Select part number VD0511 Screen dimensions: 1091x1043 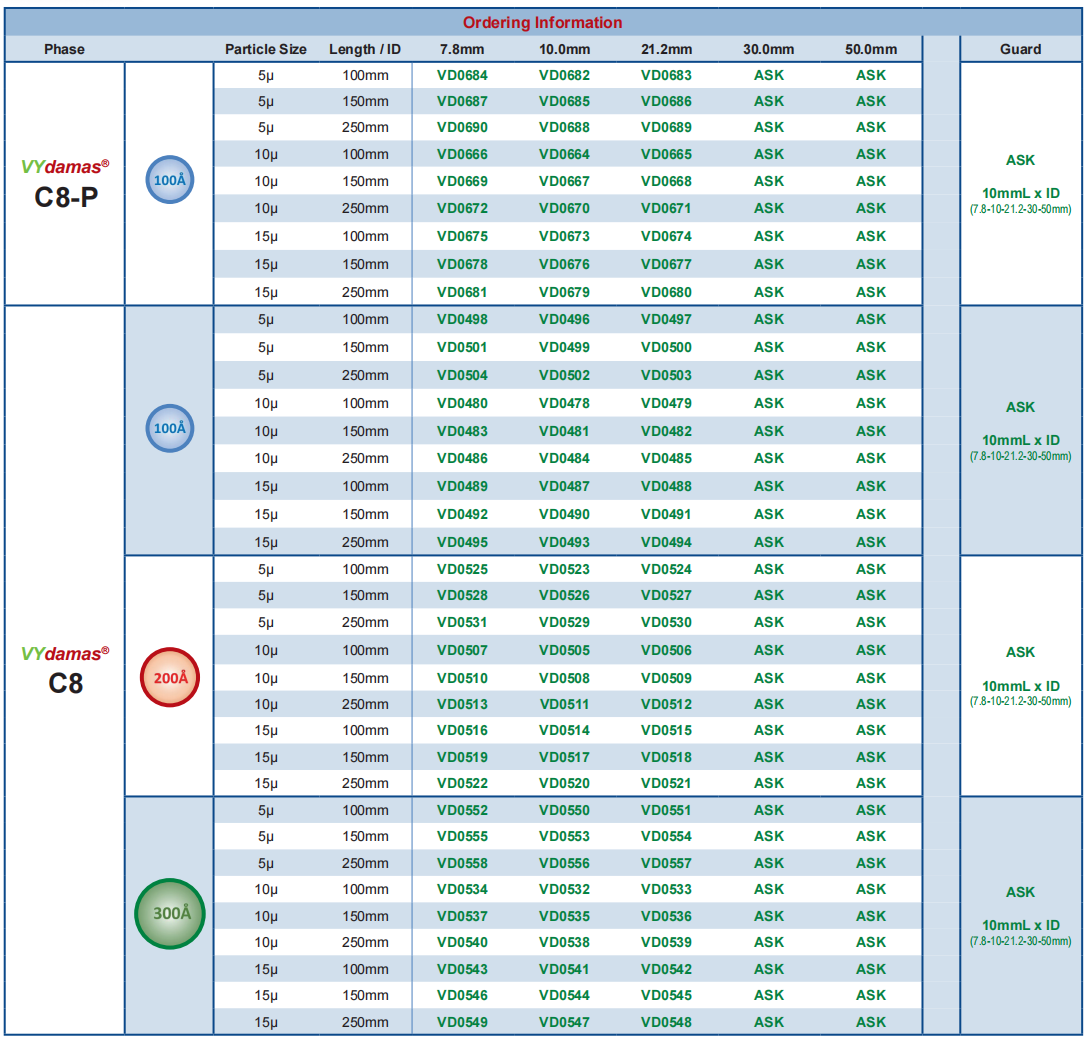pyautogui.click(x=564, y=704)
